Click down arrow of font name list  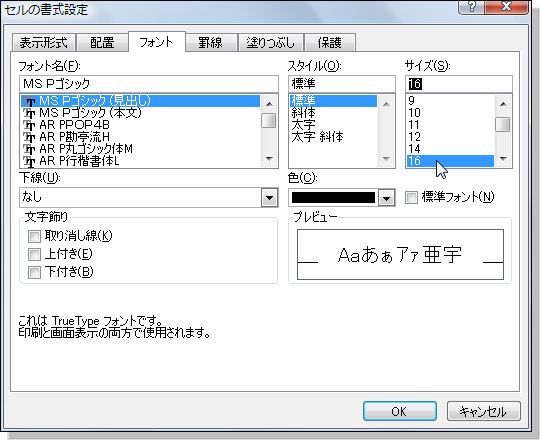click(x=269, y=159)
